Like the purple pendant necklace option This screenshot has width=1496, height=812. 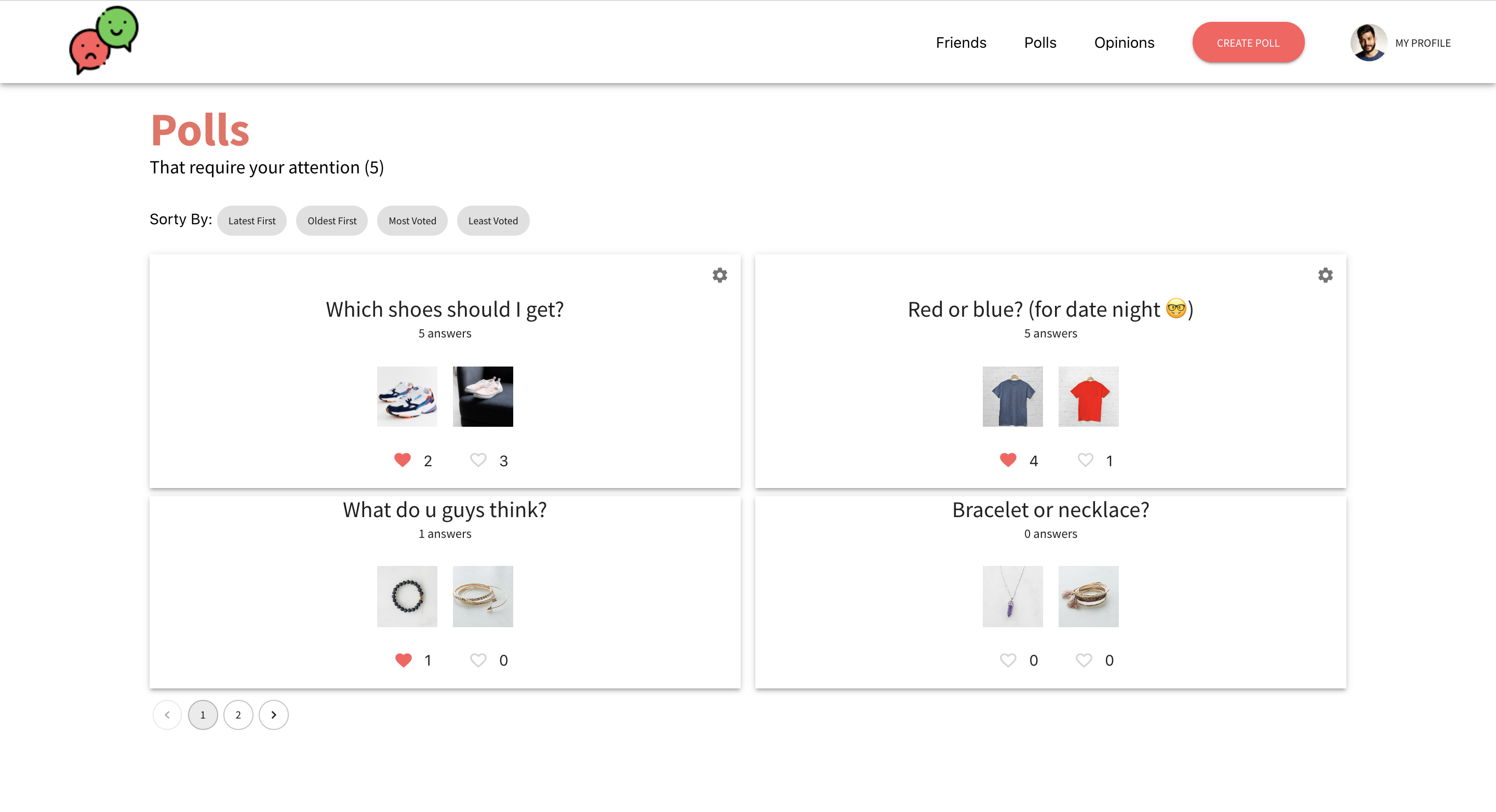pos(1008,660)
